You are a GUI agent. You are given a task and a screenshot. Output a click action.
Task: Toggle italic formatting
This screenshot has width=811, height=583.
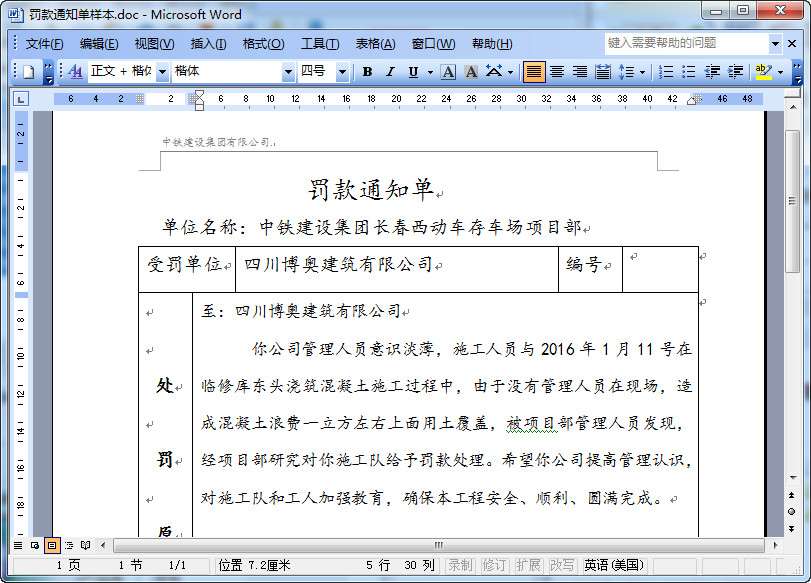(389, 72)
